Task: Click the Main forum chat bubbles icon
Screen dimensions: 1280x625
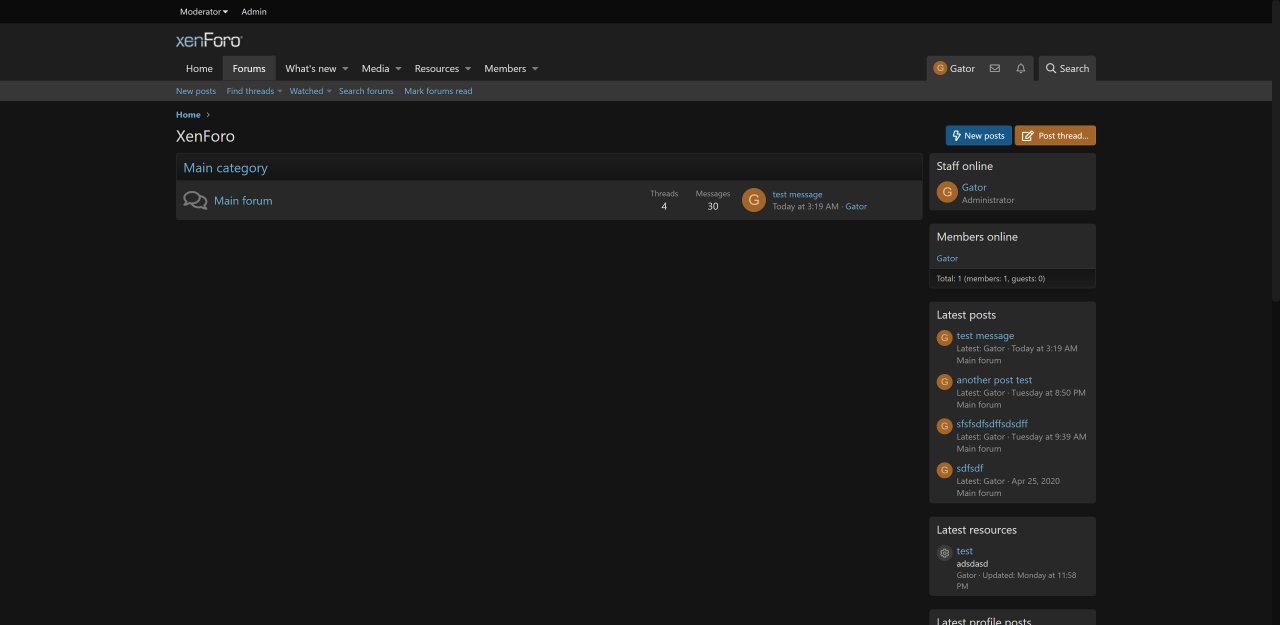Action: pos(195,201)
